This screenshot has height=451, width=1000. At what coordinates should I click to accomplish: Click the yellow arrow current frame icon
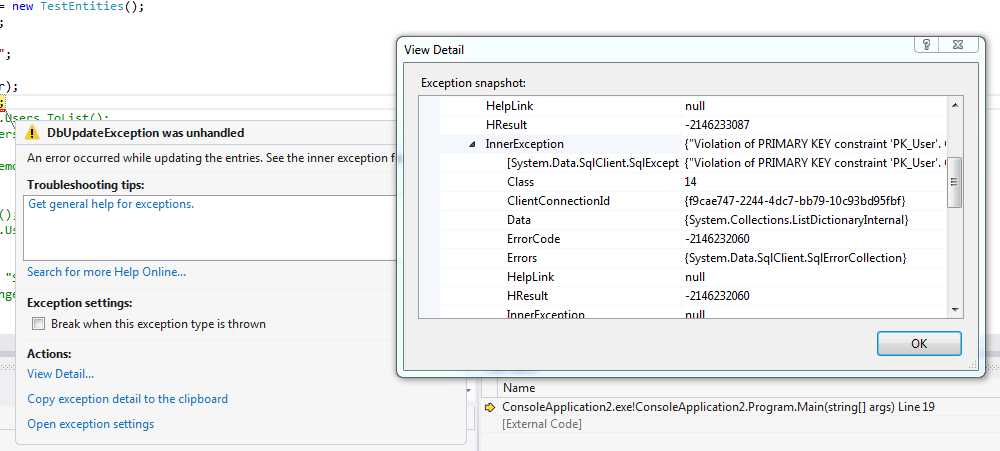click(x=490, y=407)
